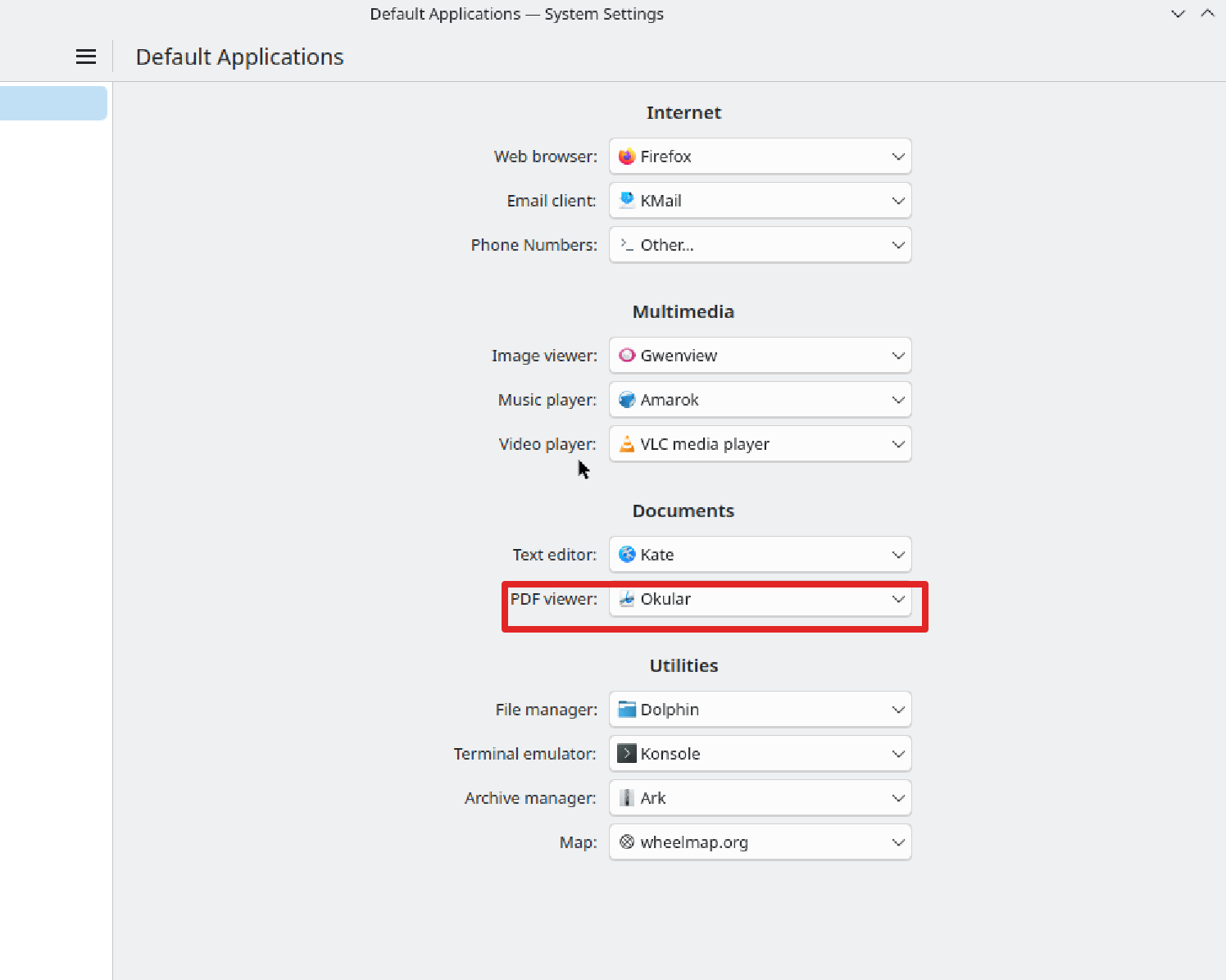Click the "Konsole" text
Screen dimensions: 1226x980
670,754
